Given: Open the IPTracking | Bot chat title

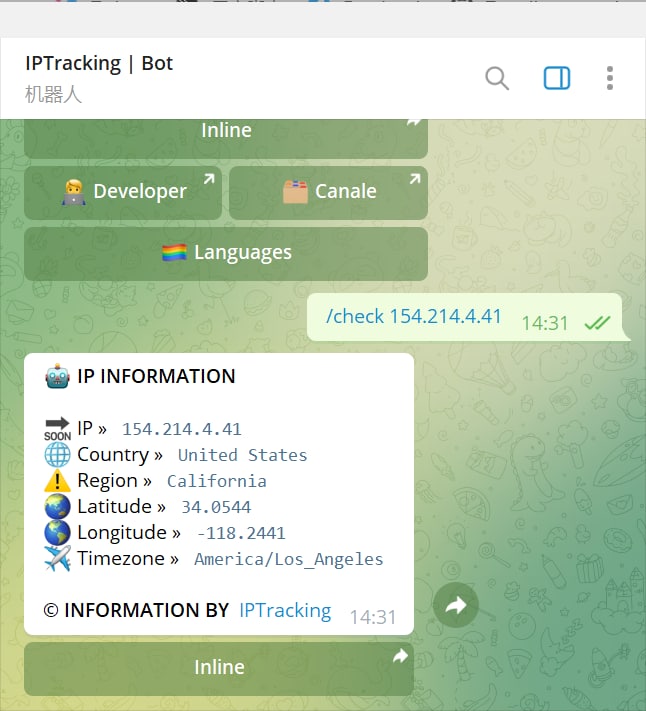Looking at the screenshot, I should click(x=99, y=63).
